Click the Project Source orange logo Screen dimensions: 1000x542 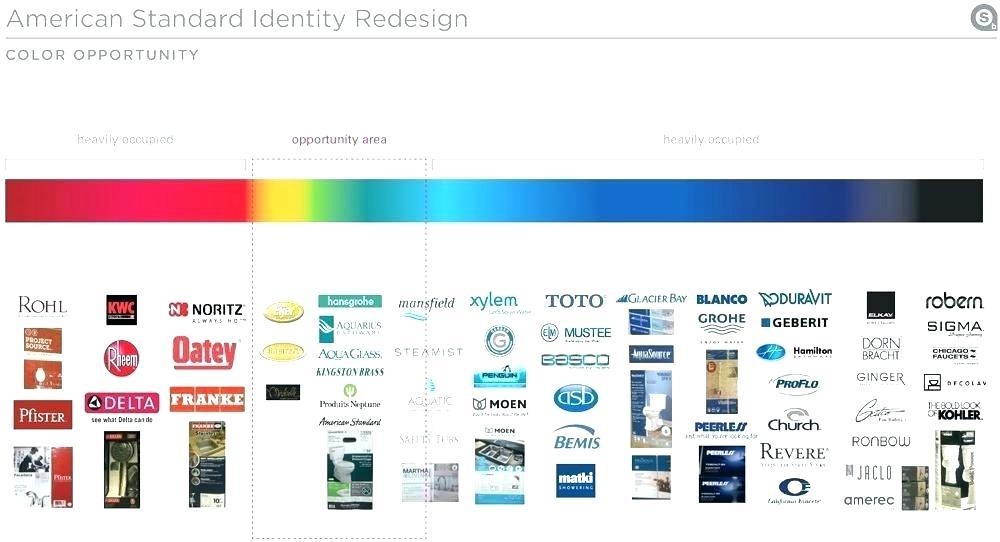pyautogui.click(x=43, y=341)
